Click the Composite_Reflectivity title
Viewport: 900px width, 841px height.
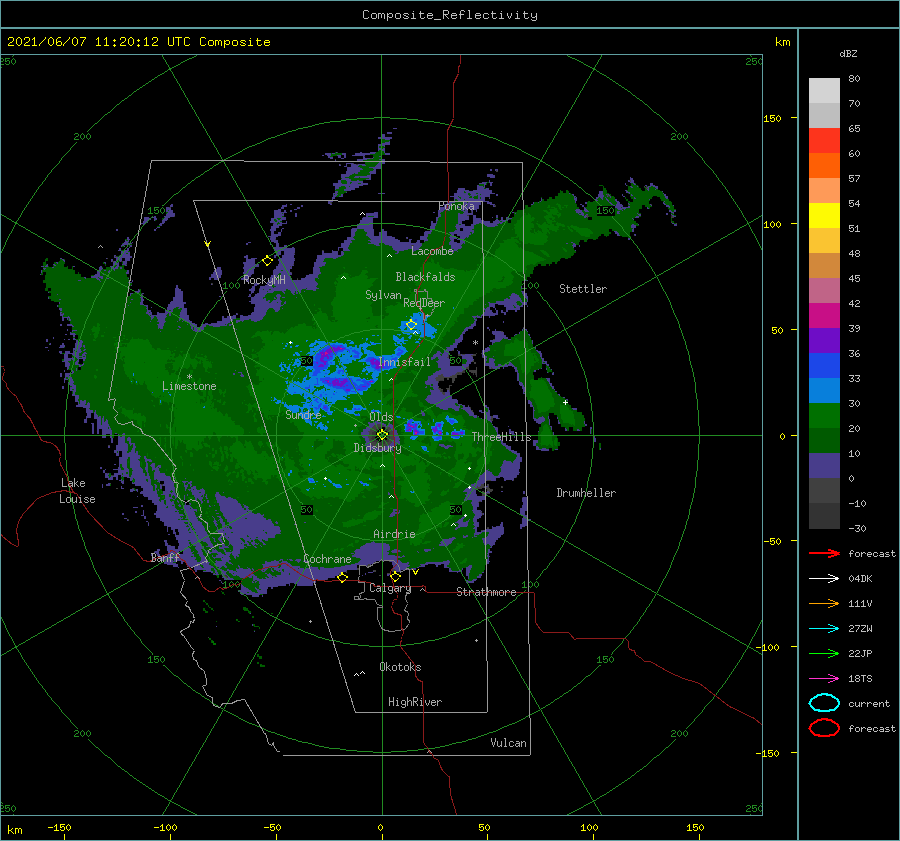click(450, 15)
